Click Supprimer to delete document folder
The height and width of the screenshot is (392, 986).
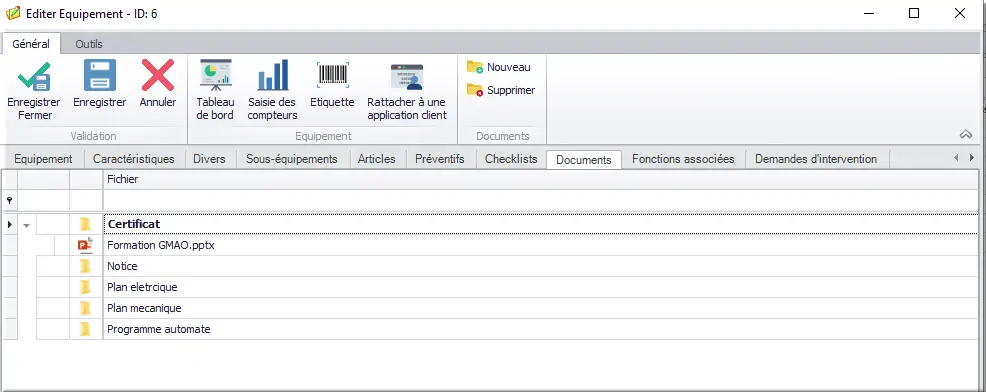501,90
